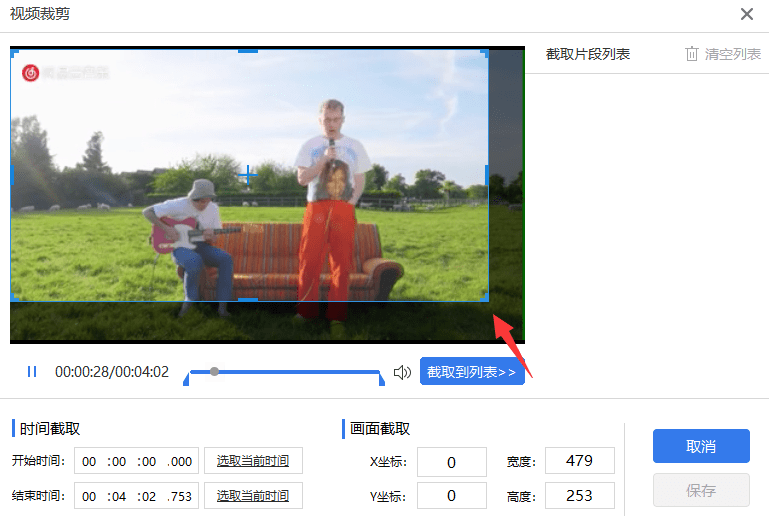
Task: Click the end time milliseconds field .753
Action: point(180,496)
